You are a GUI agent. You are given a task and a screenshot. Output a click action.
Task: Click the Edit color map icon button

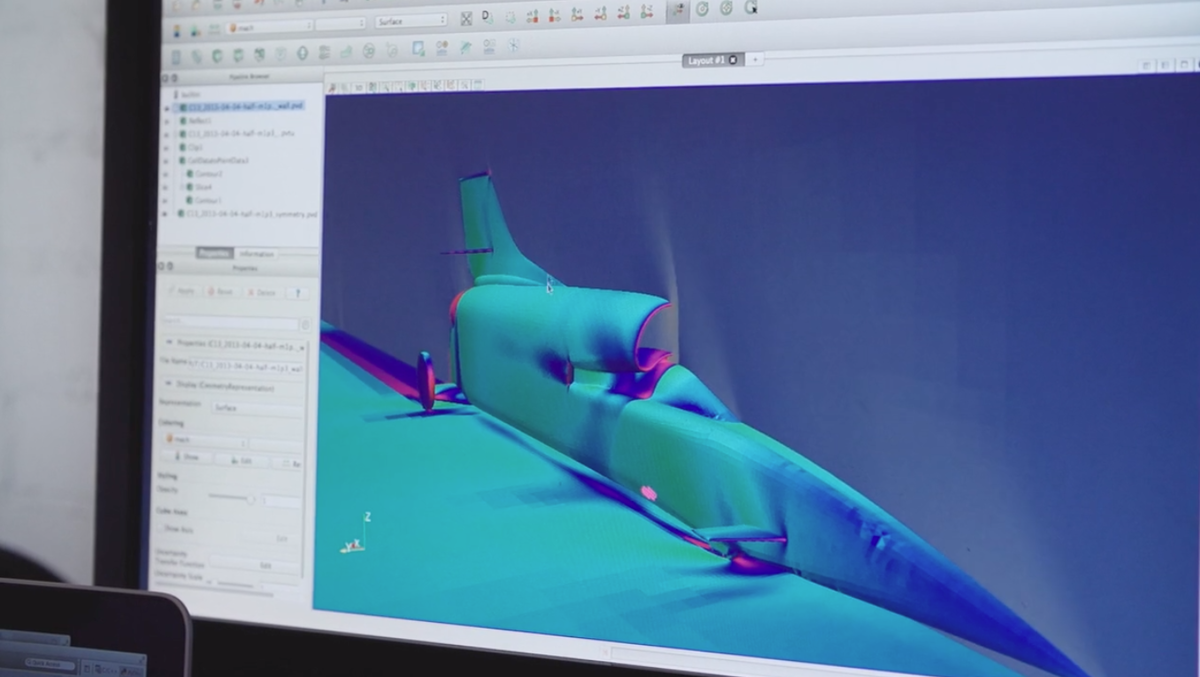pos(241,460)
